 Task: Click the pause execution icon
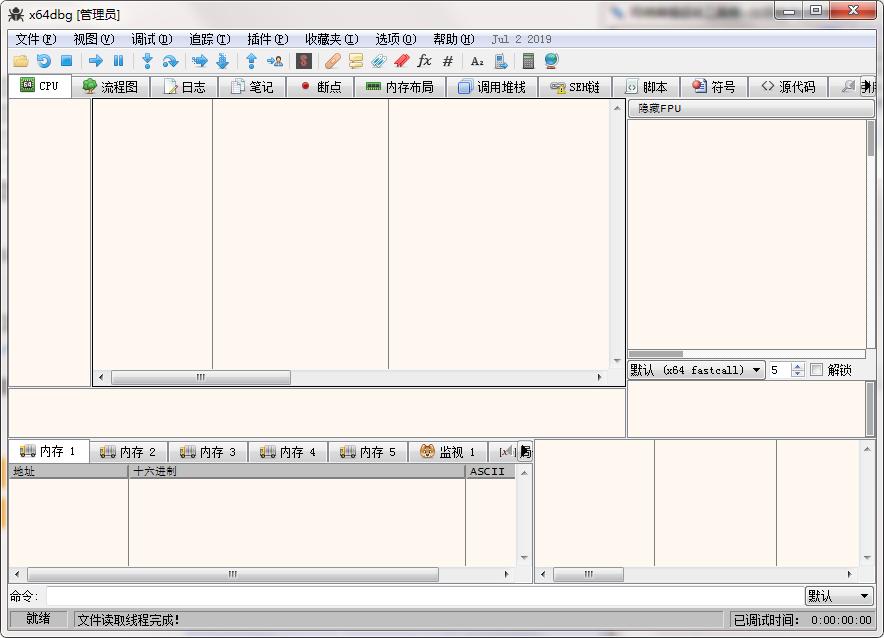[x=118, y=61]
